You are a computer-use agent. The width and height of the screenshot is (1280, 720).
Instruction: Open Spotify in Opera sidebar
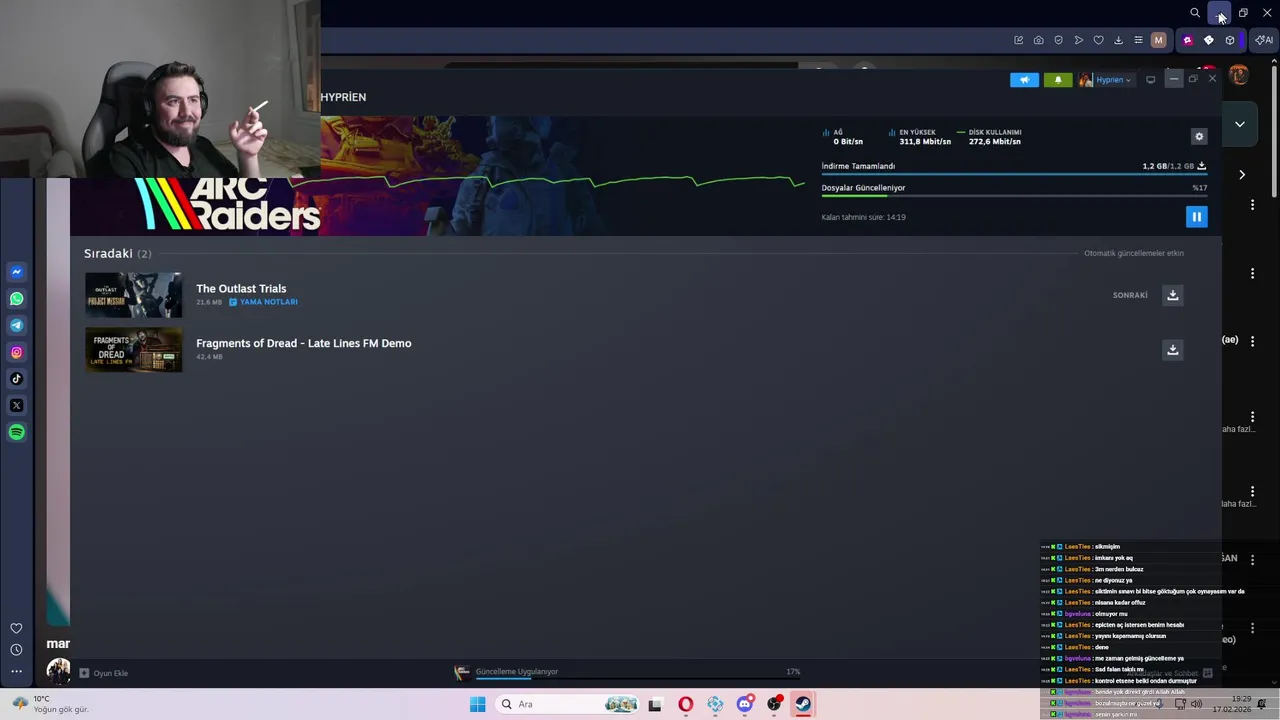[x=16, y=432]
